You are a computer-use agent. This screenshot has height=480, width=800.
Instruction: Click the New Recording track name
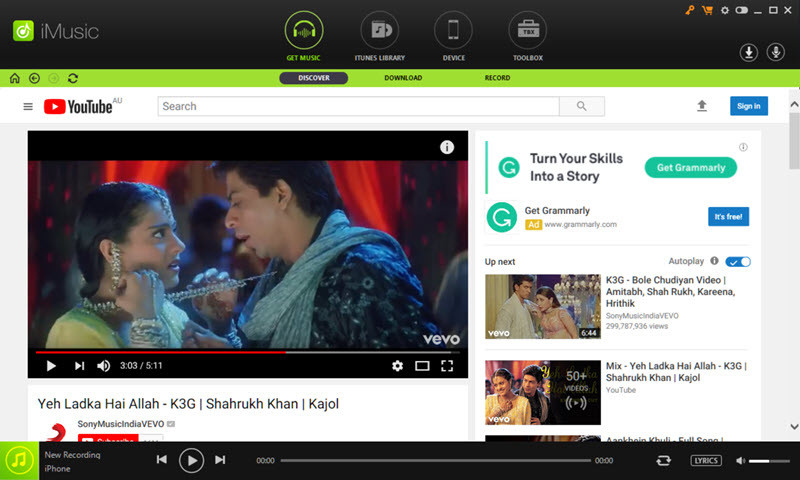click(72, 454)
